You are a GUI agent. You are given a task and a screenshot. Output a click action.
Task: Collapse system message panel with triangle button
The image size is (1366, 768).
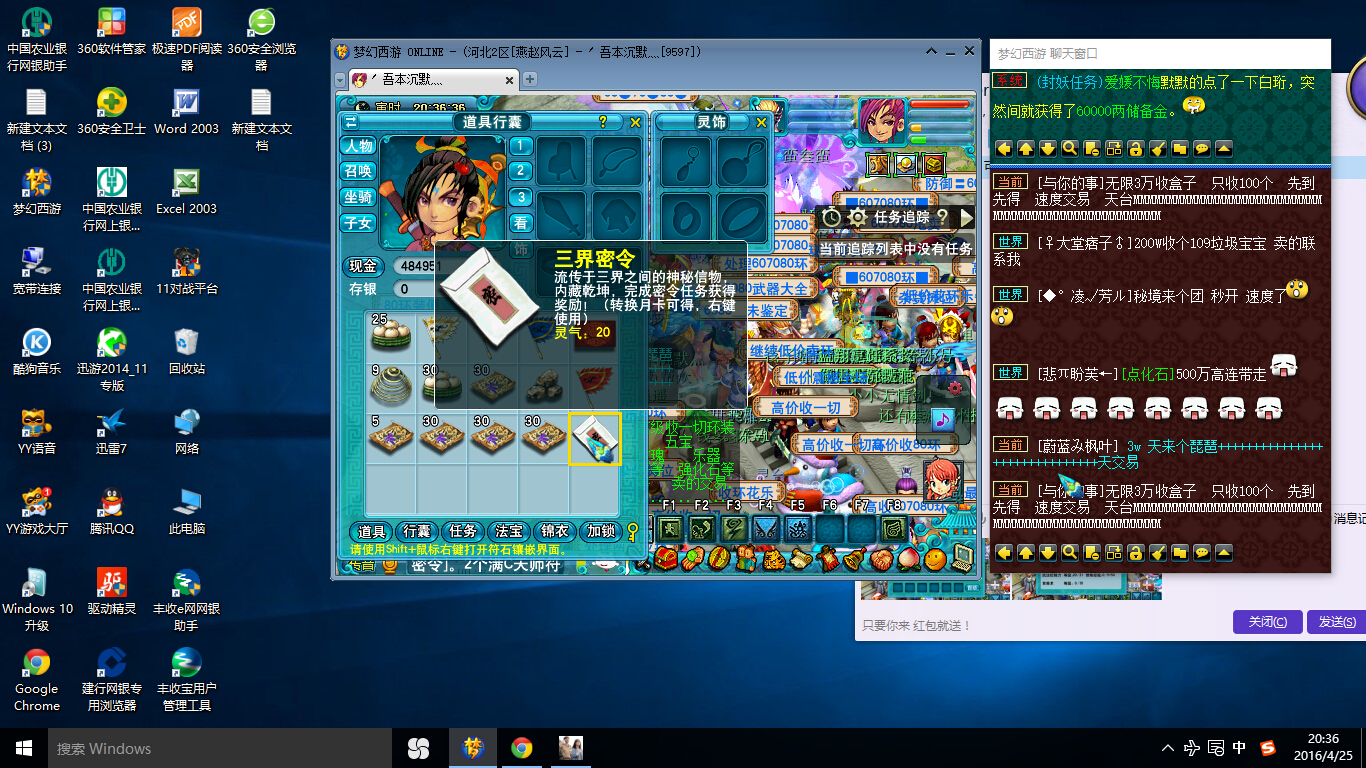pyautogui.click(x=1223, y=149)
